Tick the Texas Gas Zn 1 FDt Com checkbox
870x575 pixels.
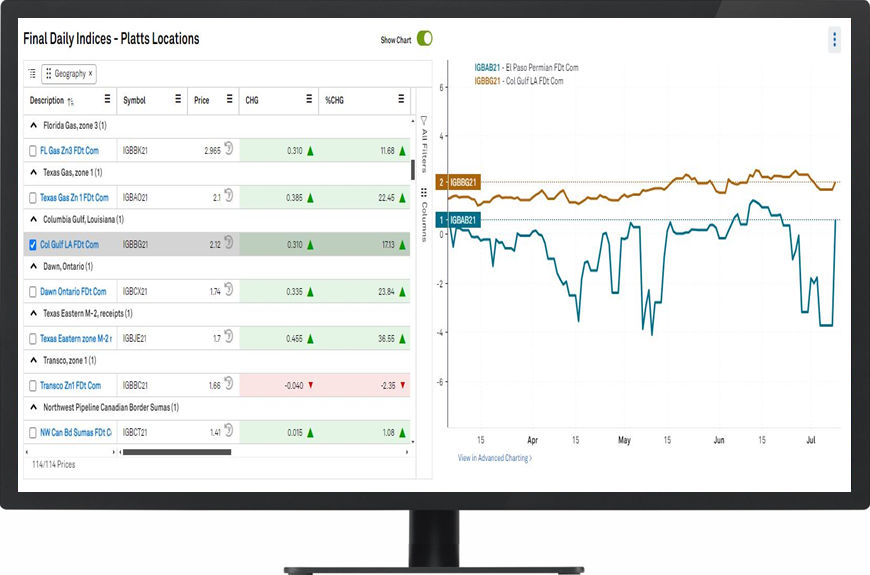33,198
